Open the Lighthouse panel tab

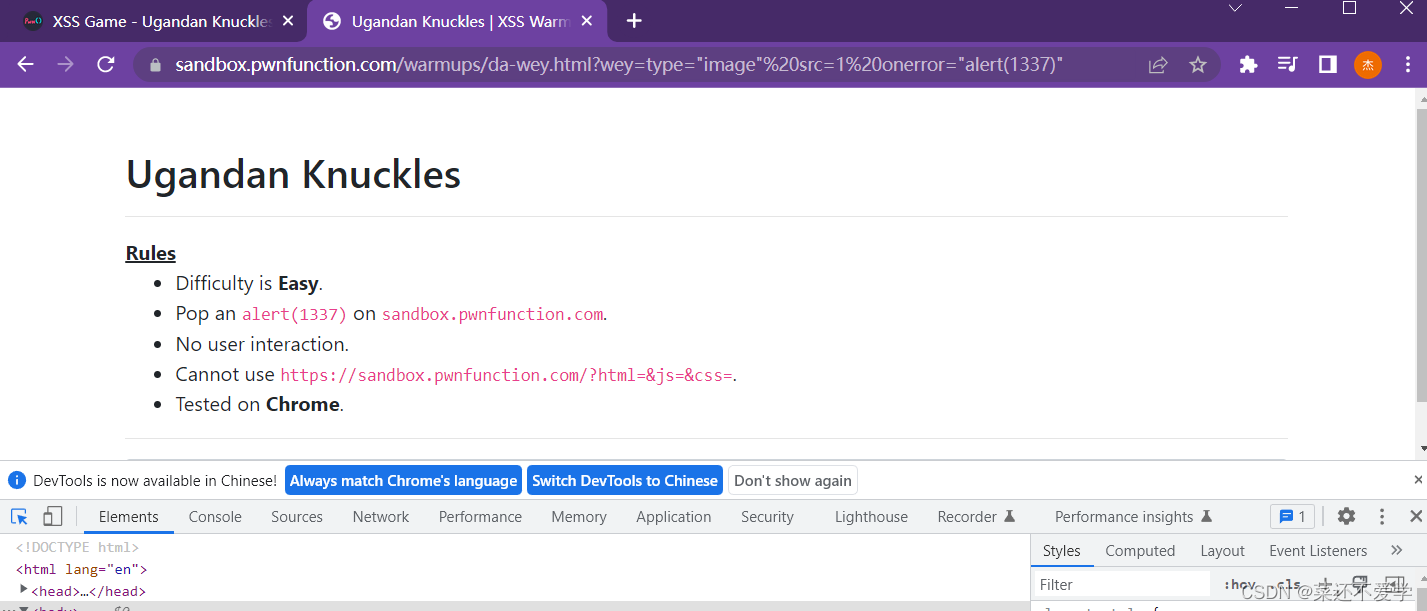(871, 517)
